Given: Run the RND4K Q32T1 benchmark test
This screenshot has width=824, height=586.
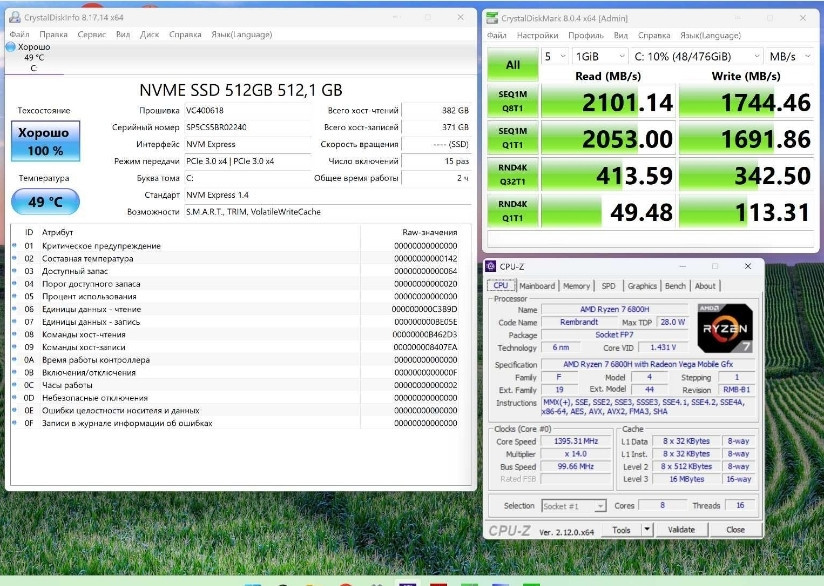Looking at the screenshot, I should (514, 174).
